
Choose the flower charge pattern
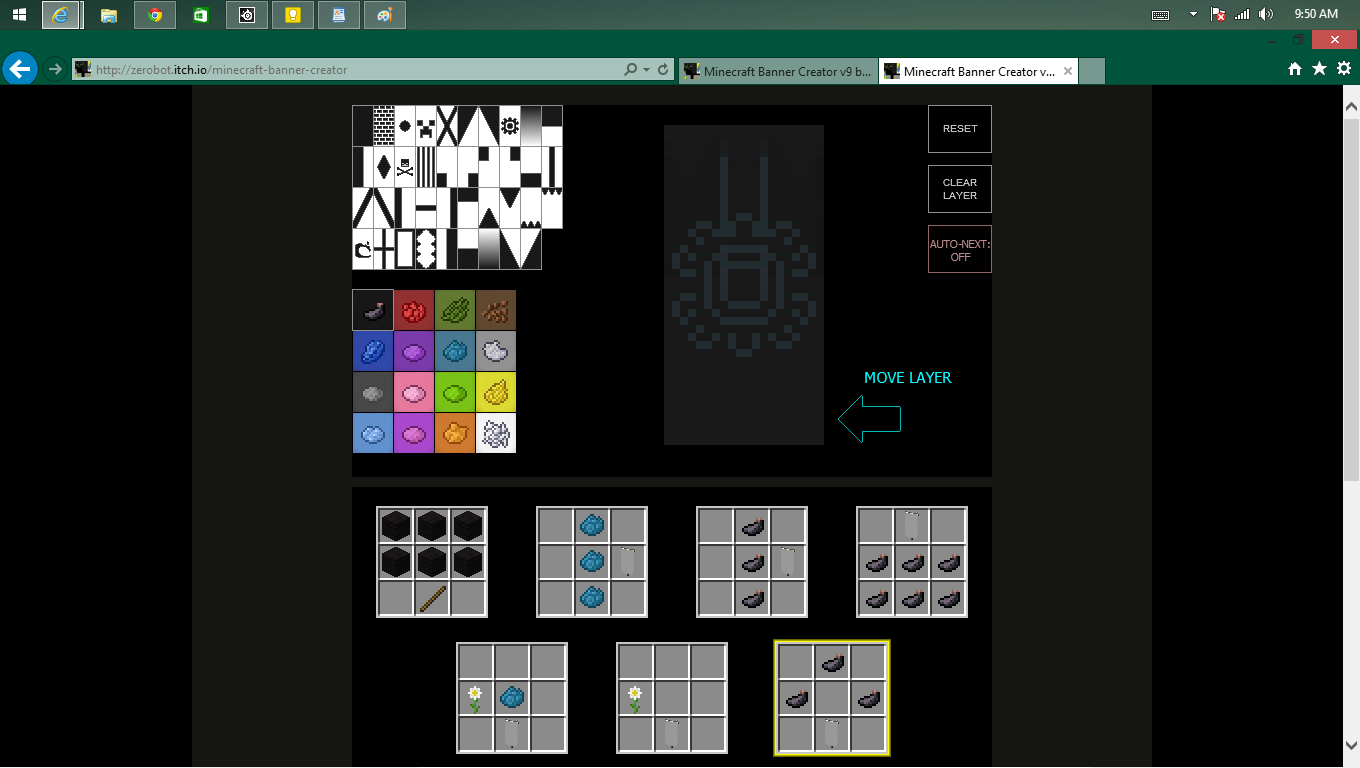coord(510,126)
